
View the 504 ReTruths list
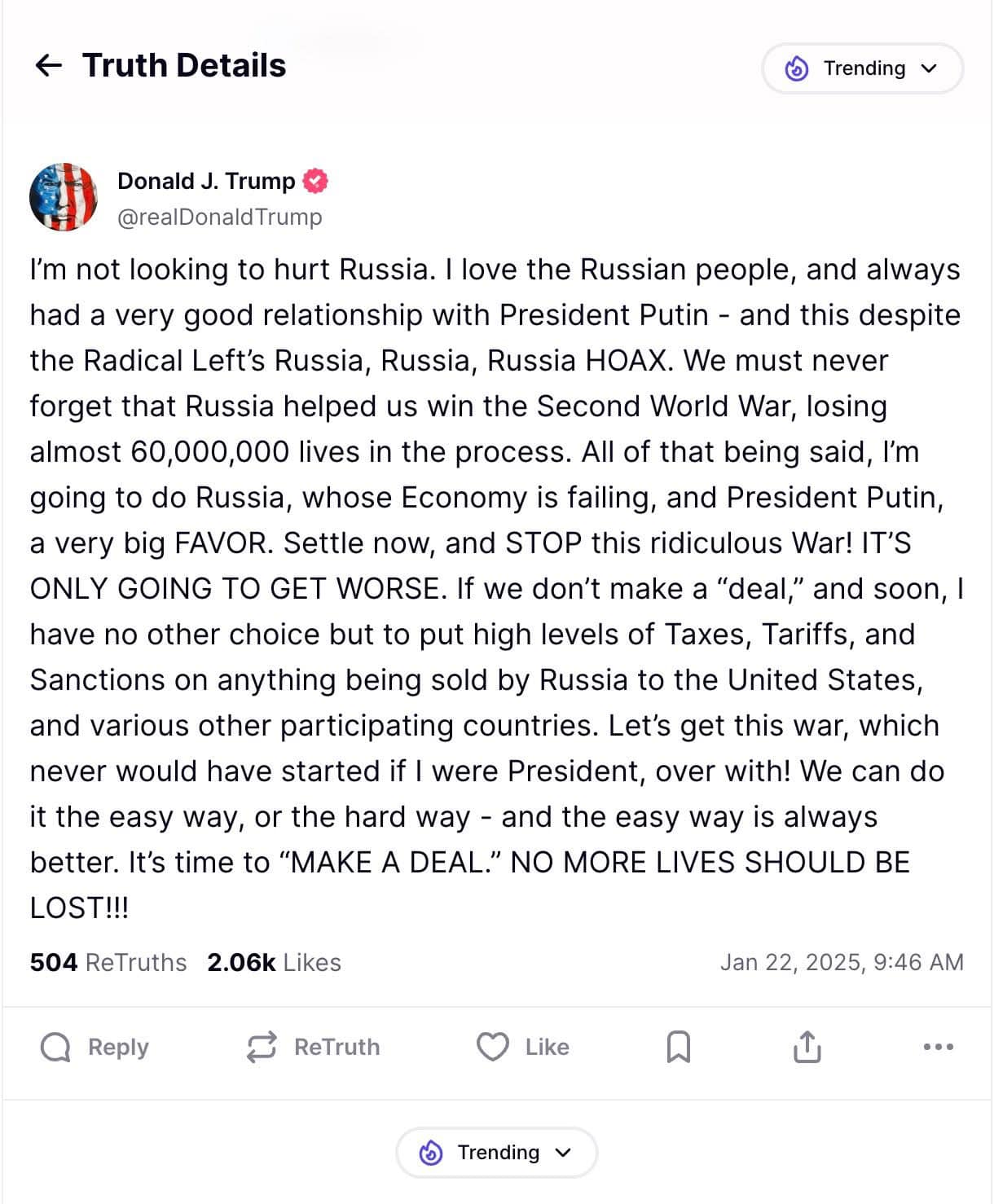pos(108,962)
